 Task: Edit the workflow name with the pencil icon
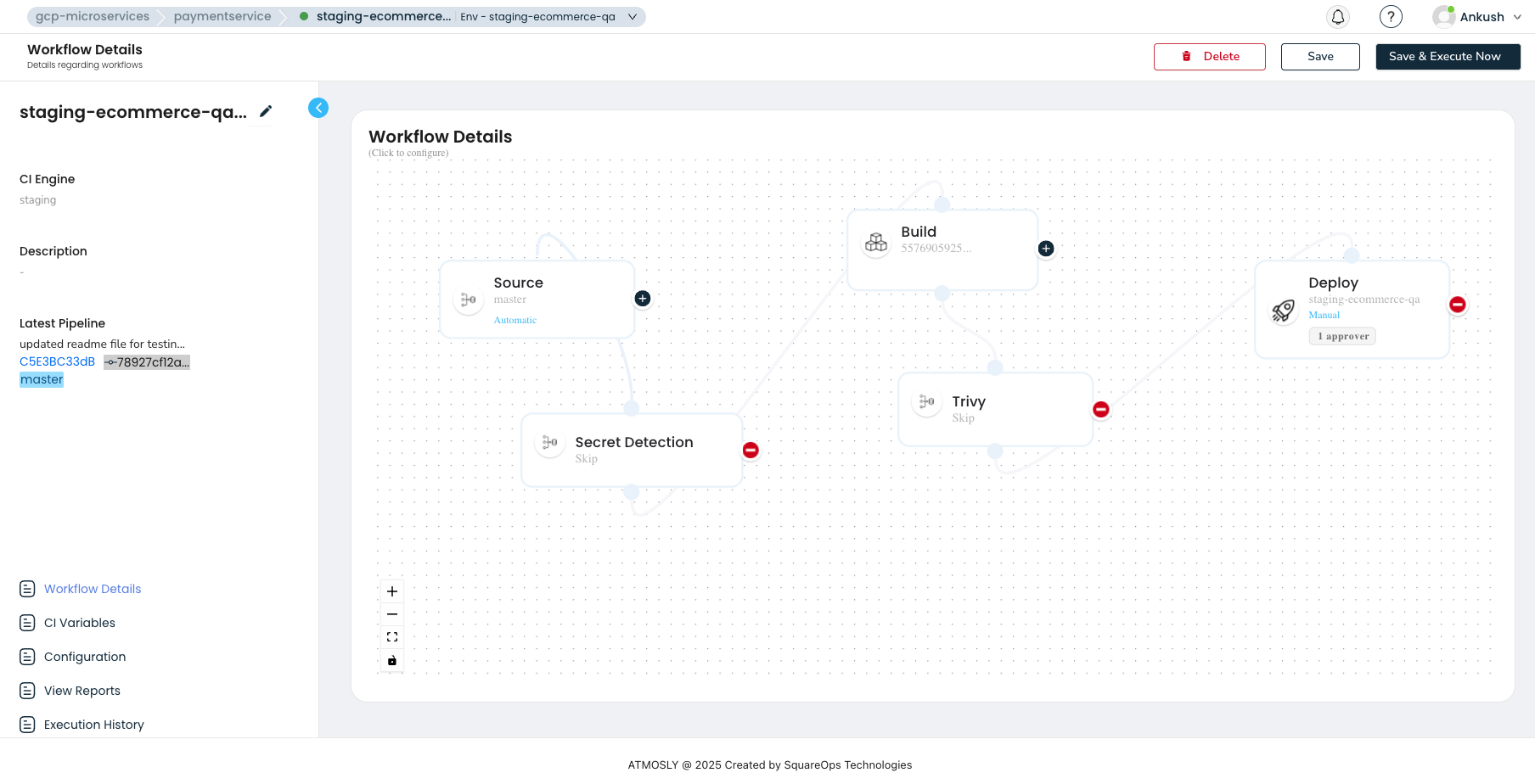pyautogui.click(x=266, y=111)
